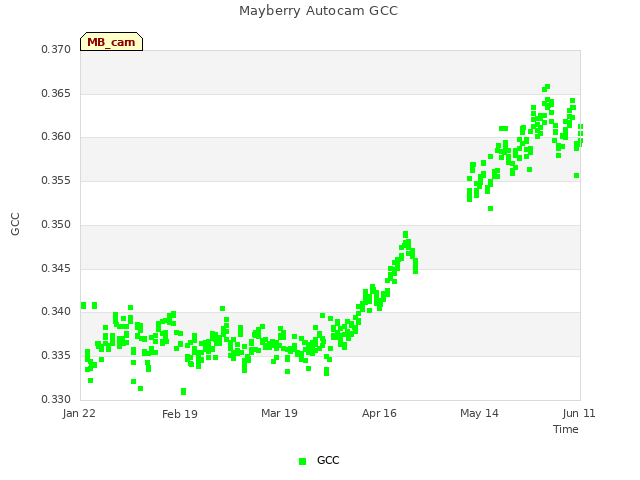
Task: Click the 0.340 y-axis value
Action: [x=56, y=311]
